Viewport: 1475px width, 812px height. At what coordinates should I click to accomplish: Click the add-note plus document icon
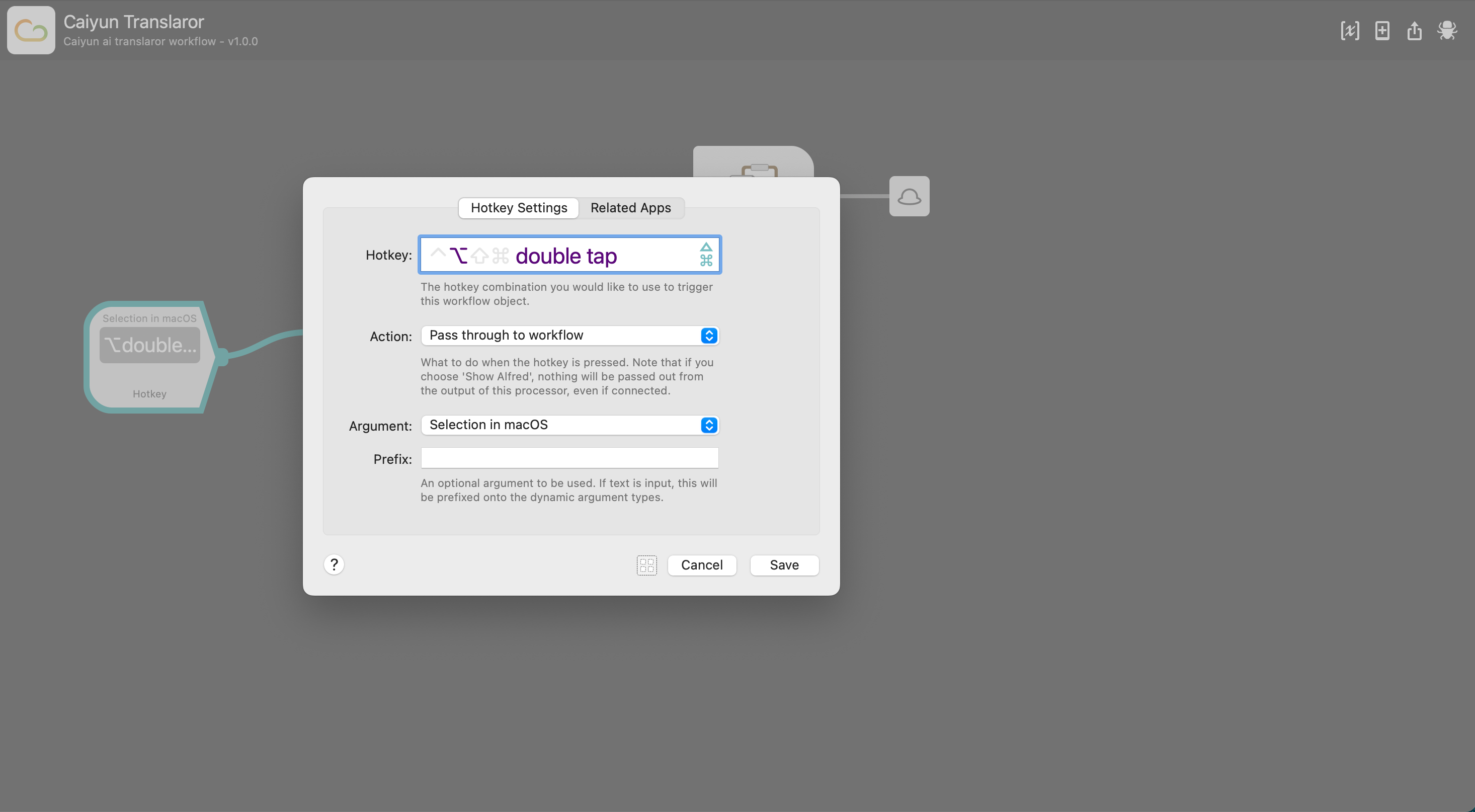point(1382,30)
